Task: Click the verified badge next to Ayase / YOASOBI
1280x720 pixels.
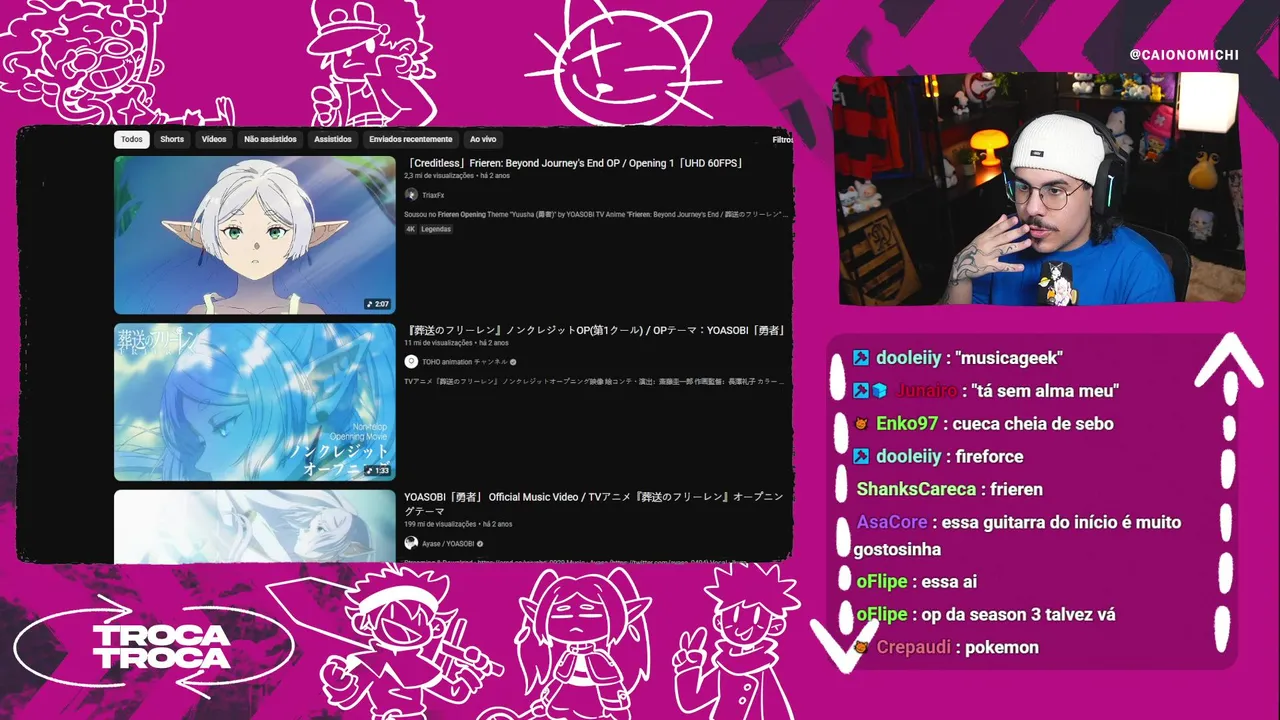Action: [x=480, y=544]
